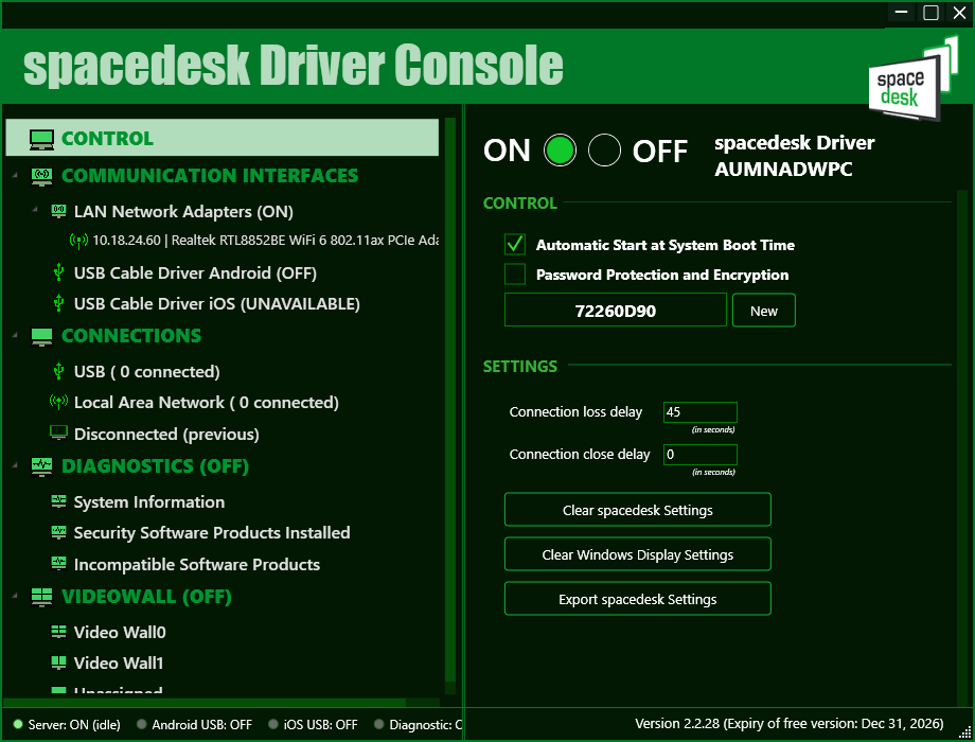Open Security Software Products Installed
This screenshot has width=975, height=742.
[212, 533]
